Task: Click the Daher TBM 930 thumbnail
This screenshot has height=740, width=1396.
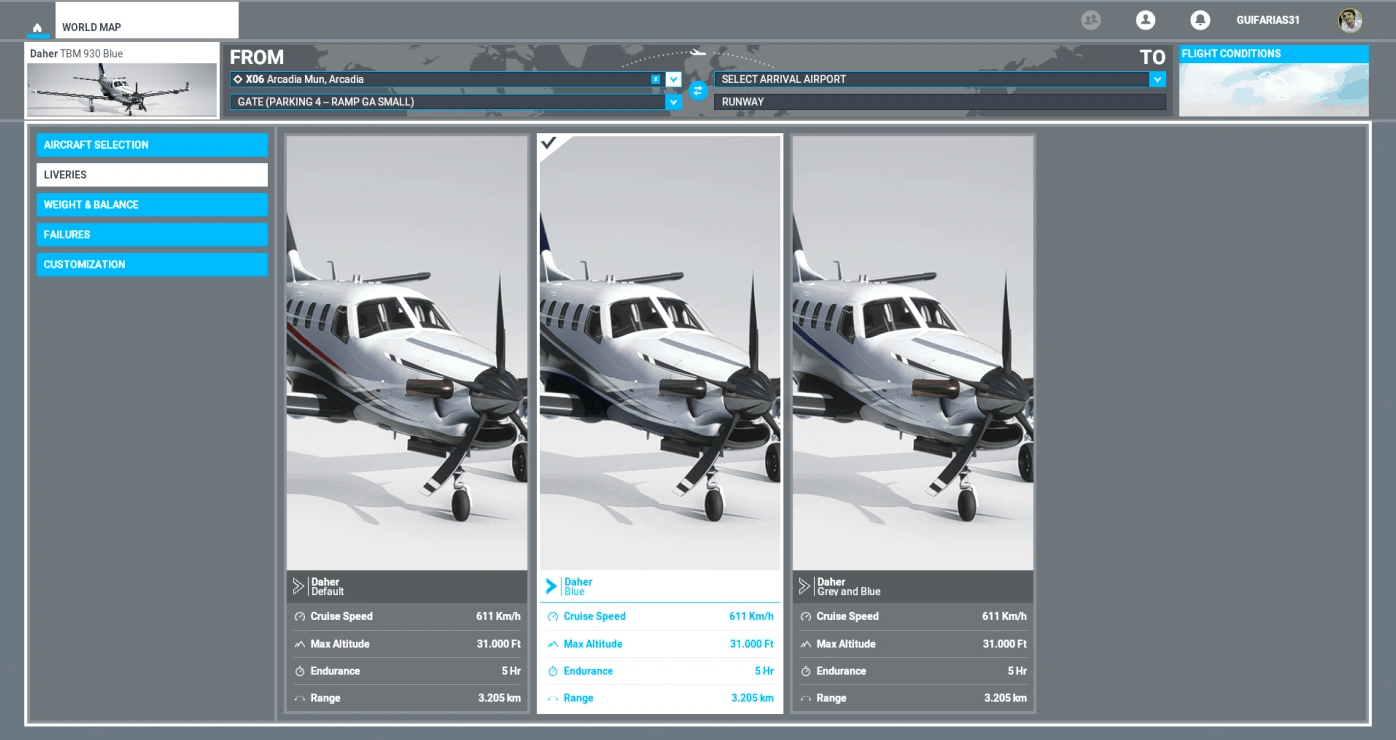Action: pos(122,89)
